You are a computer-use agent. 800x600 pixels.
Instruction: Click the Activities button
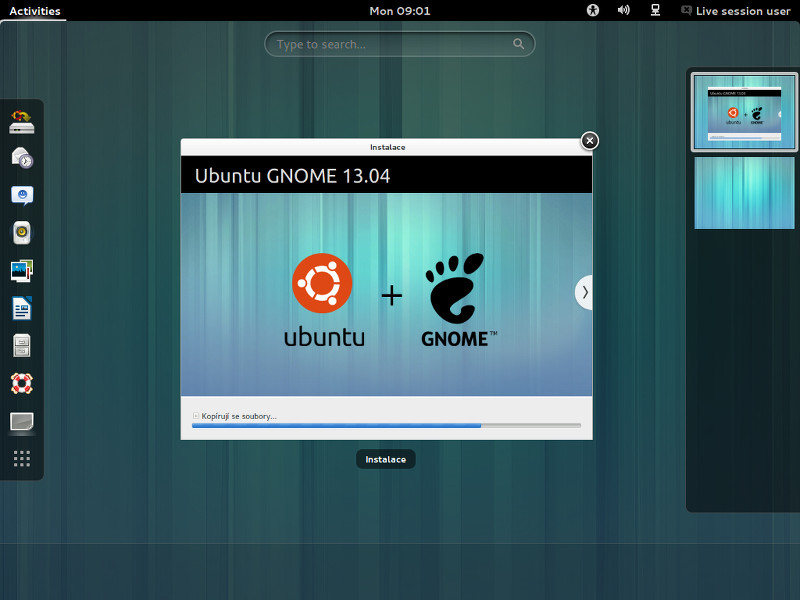click(35, 11)
